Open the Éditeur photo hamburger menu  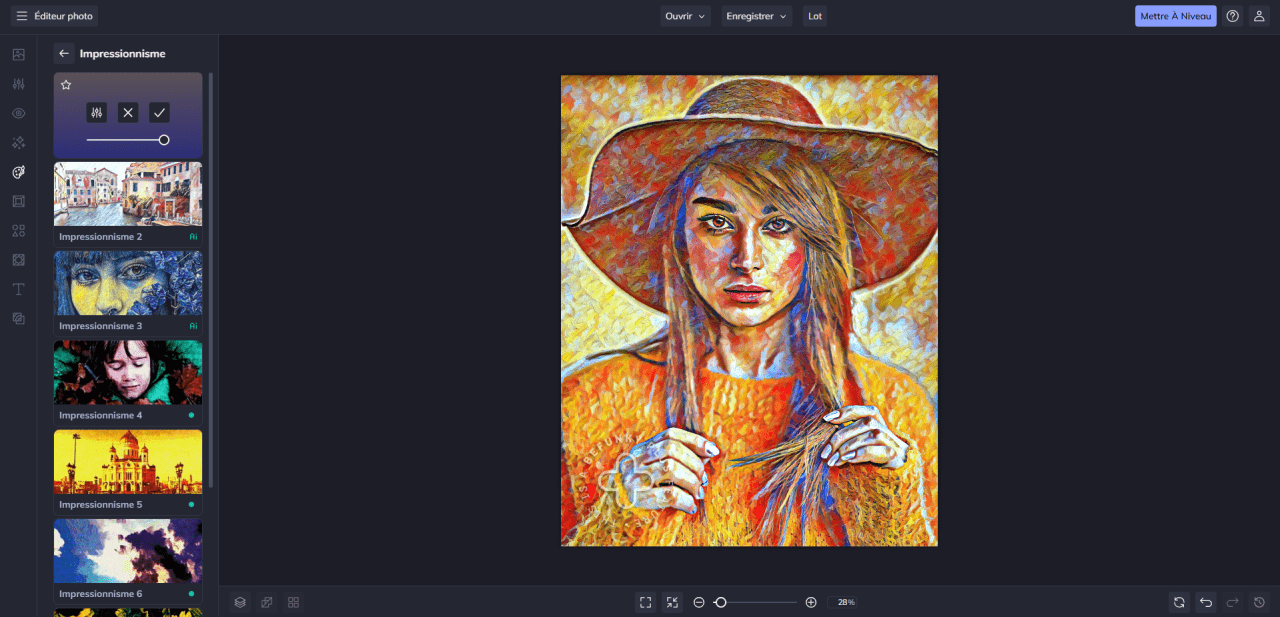coord(21,16)
